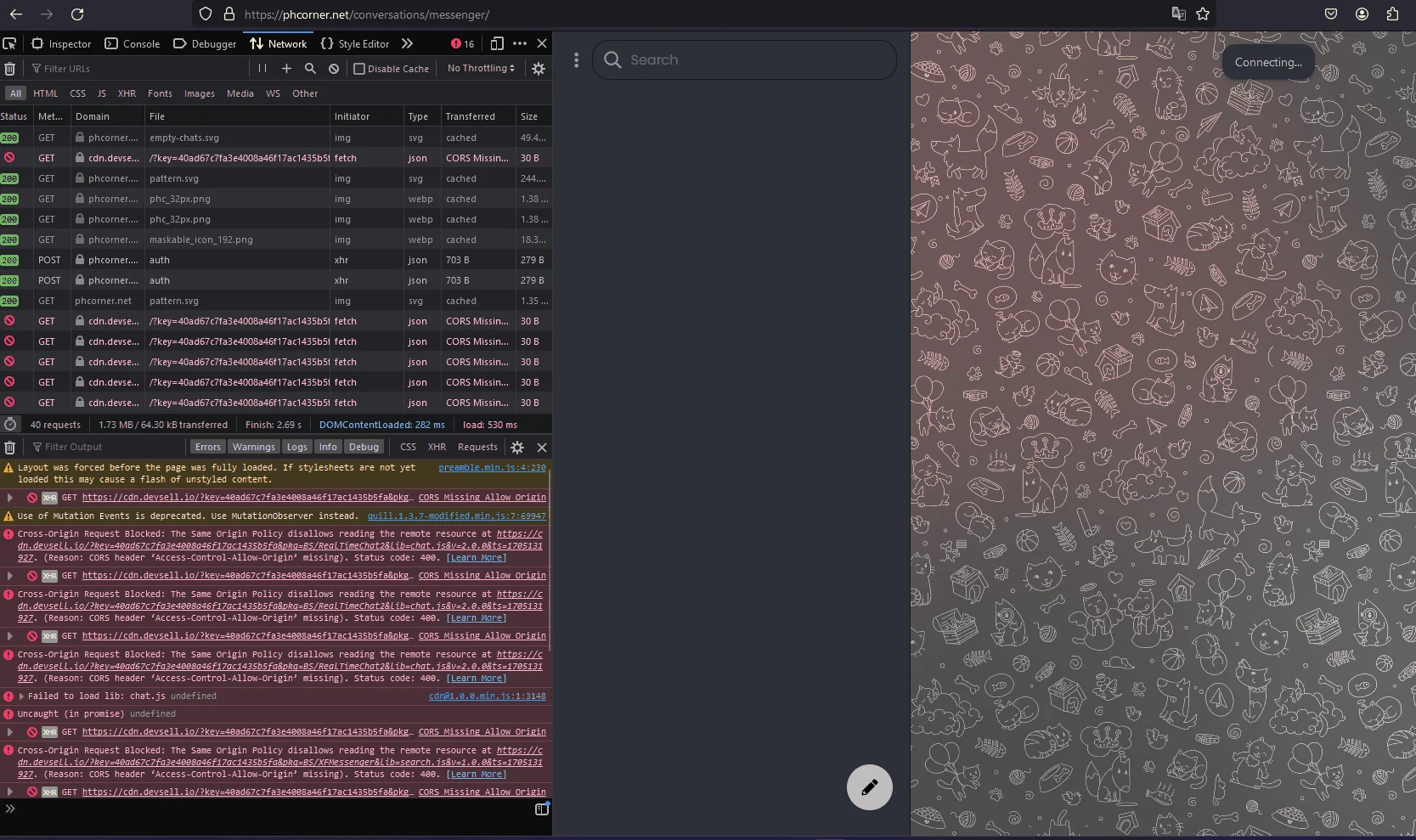
Task: Toggle the Disable Cache checkbox
Action: tap(359, 69)
